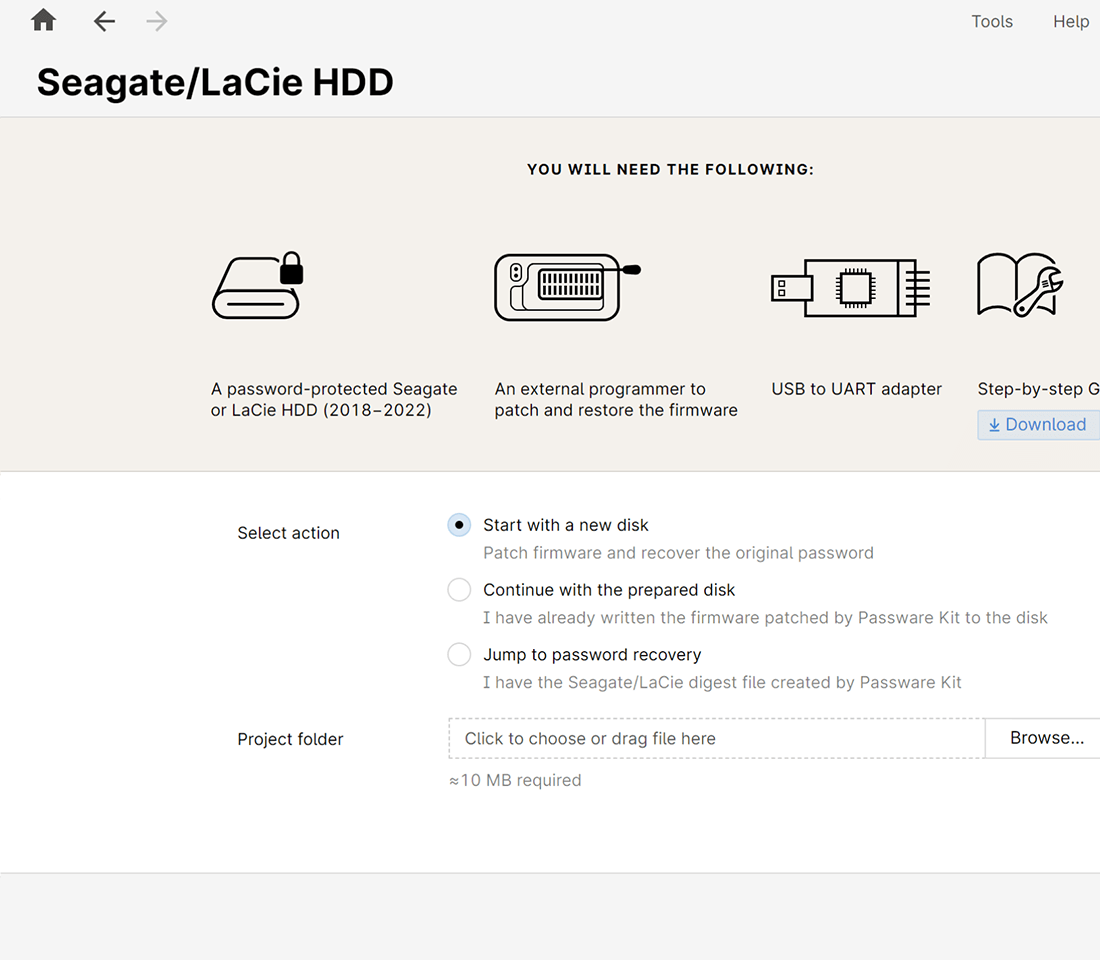This screenshot has height=960, width=1100.
Task: Download the step-by-step guide
Action: [x=1038, y=425]
